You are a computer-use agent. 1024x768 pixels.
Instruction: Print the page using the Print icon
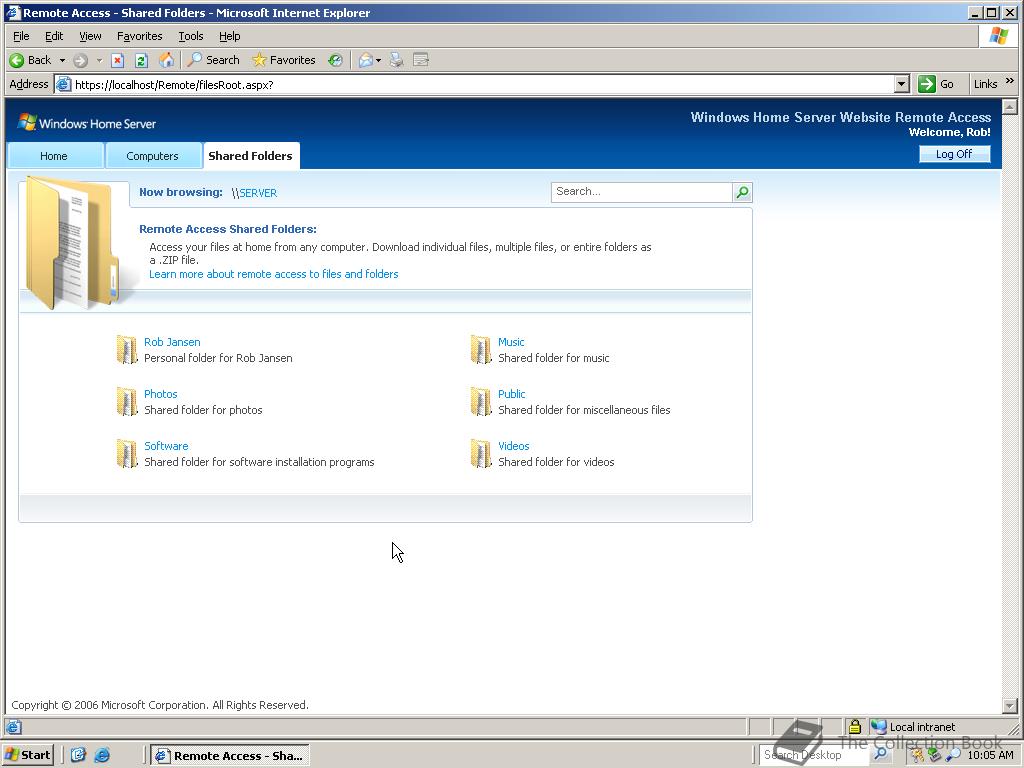[396, 60]
